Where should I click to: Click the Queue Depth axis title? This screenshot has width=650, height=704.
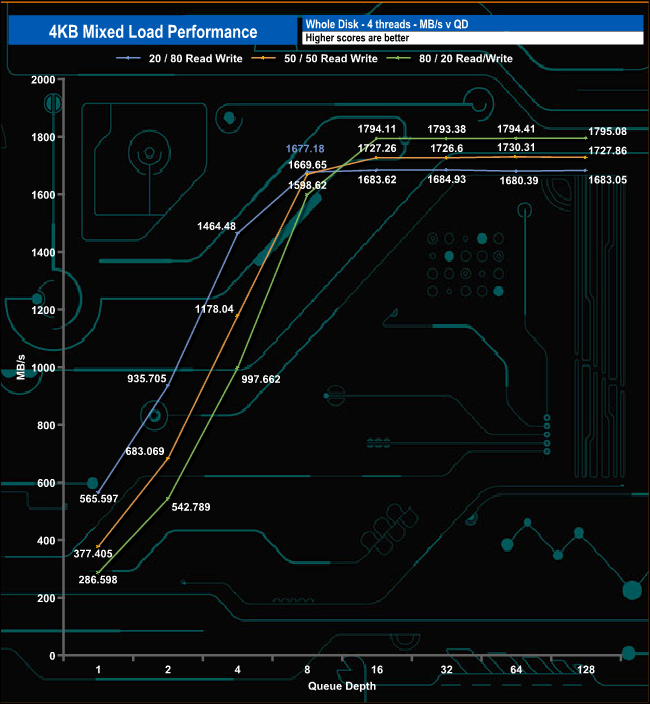[x=341, y=687]
